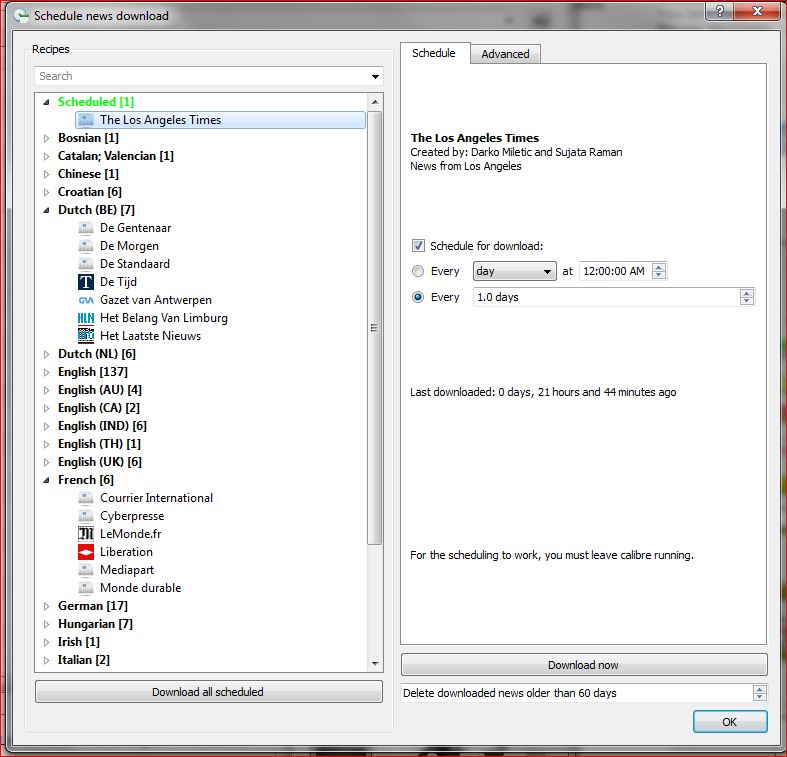Expand the Irish [1] group
787x757 pixels.
[x=47, y=643]
